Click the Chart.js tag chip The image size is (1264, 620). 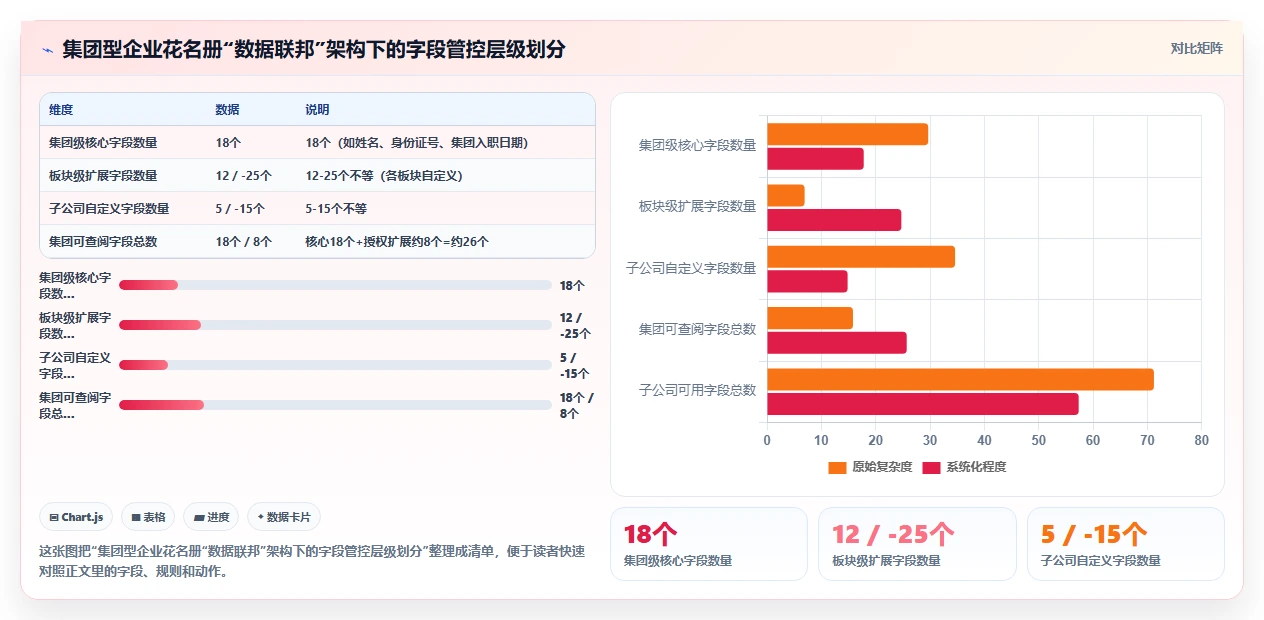tap(76, 517)
